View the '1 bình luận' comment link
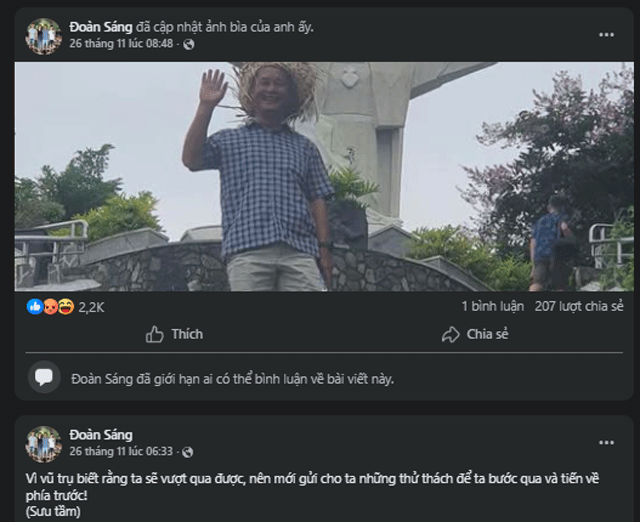This screenshot has height=522, width=640. (x=493, y=307)
